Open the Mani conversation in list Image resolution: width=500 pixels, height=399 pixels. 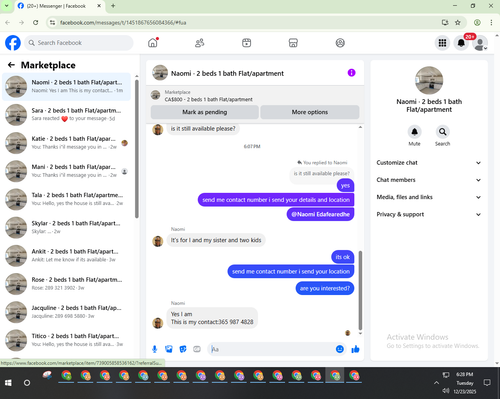66,171
